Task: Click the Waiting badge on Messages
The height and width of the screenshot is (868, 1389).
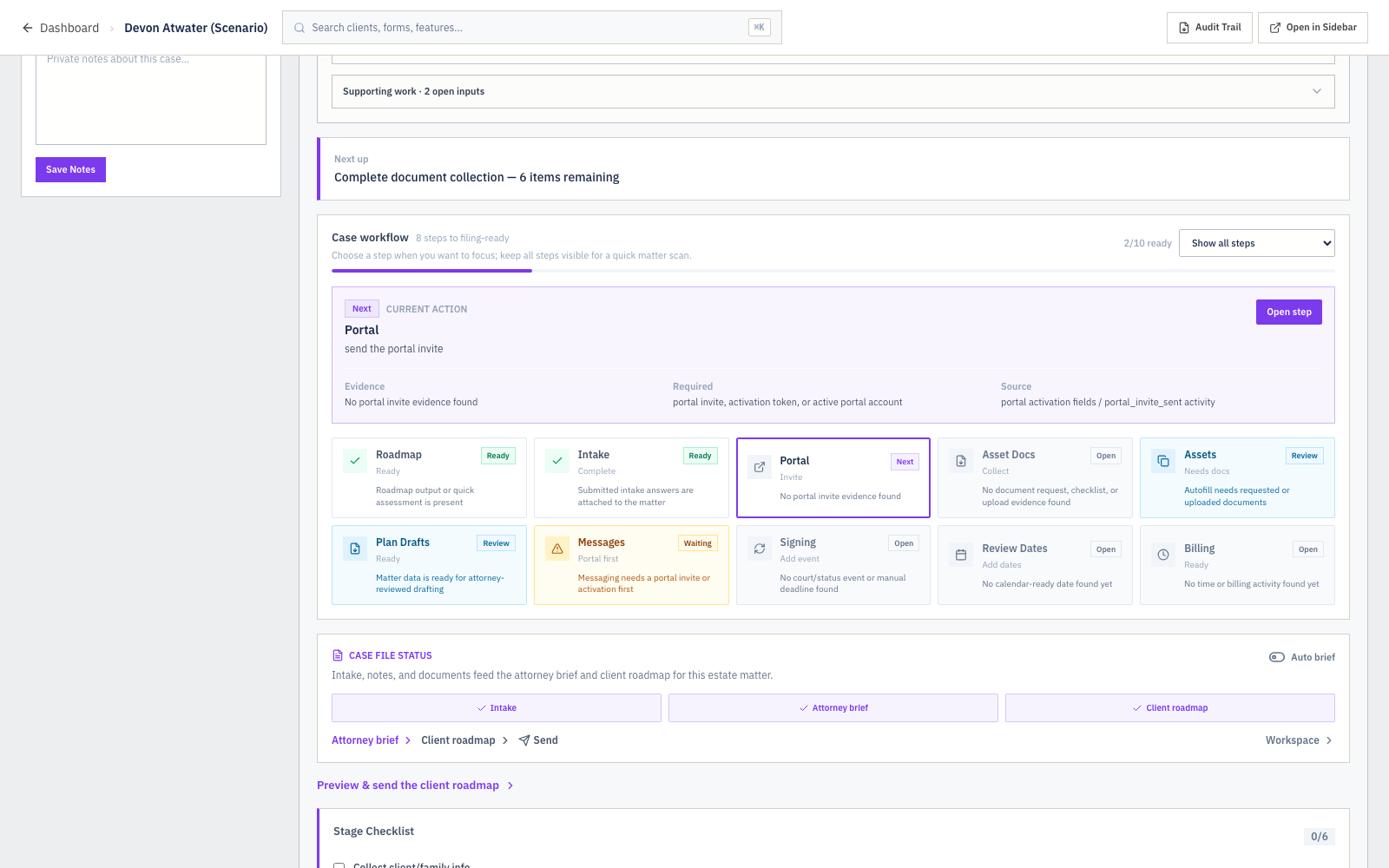Action: click(x=698, y=543)
